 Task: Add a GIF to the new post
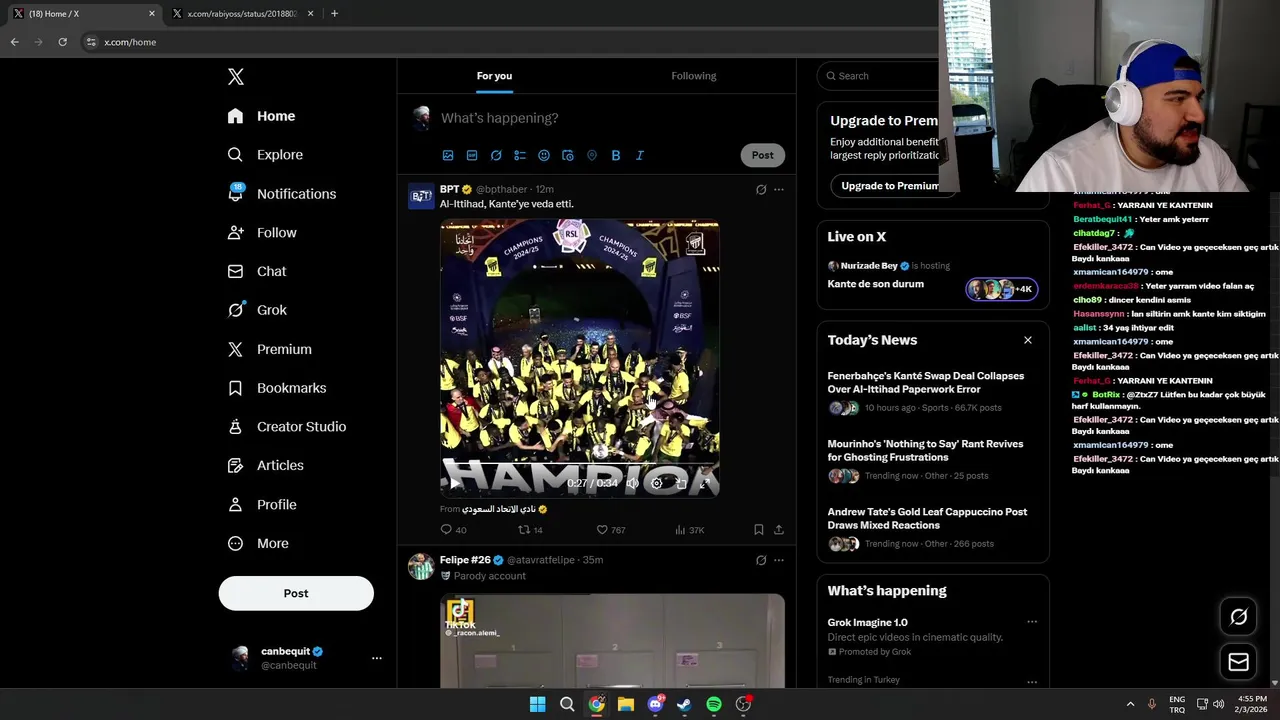[x=472, y=155]
